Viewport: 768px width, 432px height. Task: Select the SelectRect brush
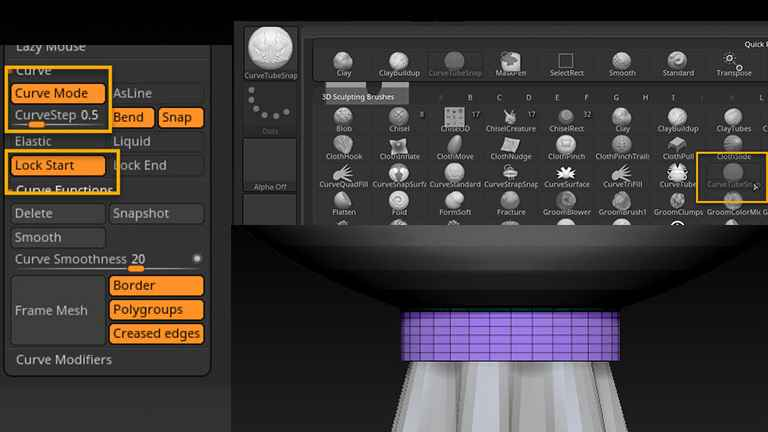click(566, 65)
